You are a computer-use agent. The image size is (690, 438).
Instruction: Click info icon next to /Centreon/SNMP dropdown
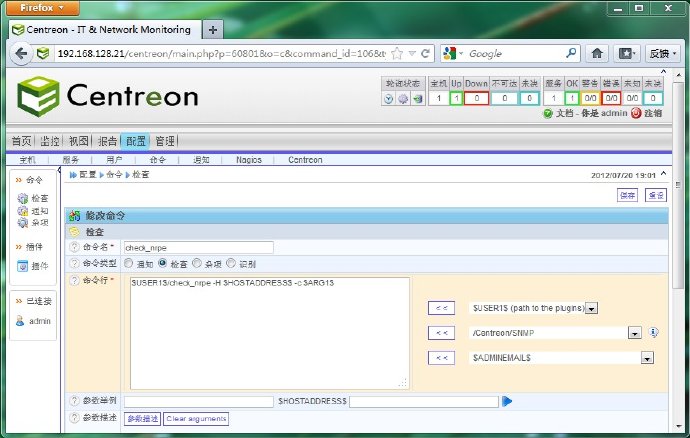653,333
